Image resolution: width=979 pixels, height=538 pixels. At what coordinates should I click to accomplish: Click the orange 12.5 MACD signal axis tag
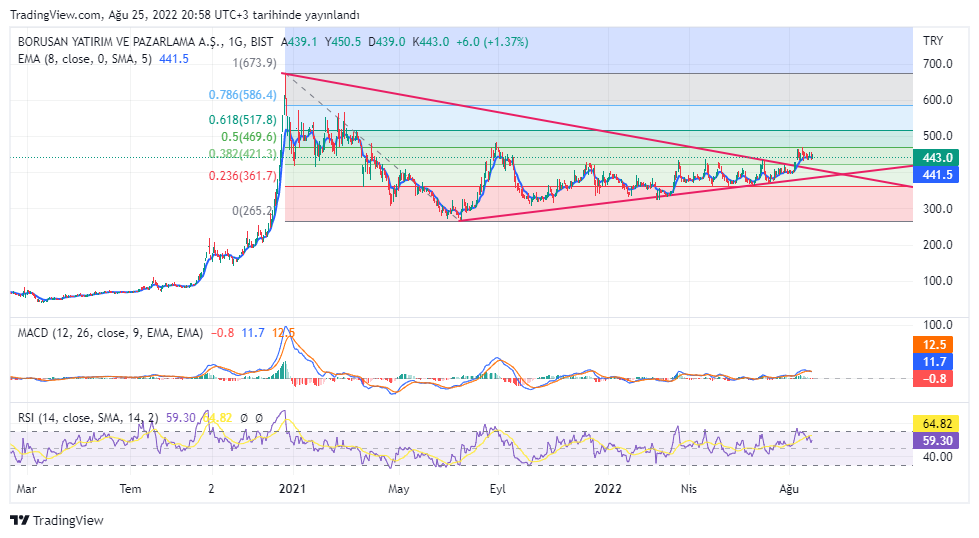point(933,345)
